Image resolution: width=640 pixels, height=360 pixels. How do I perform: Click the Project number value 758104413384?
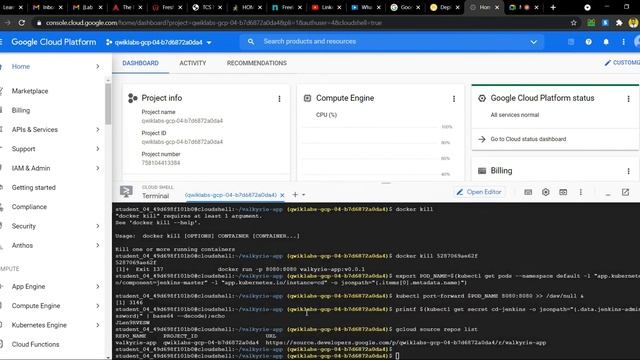(x=161, y=163)
